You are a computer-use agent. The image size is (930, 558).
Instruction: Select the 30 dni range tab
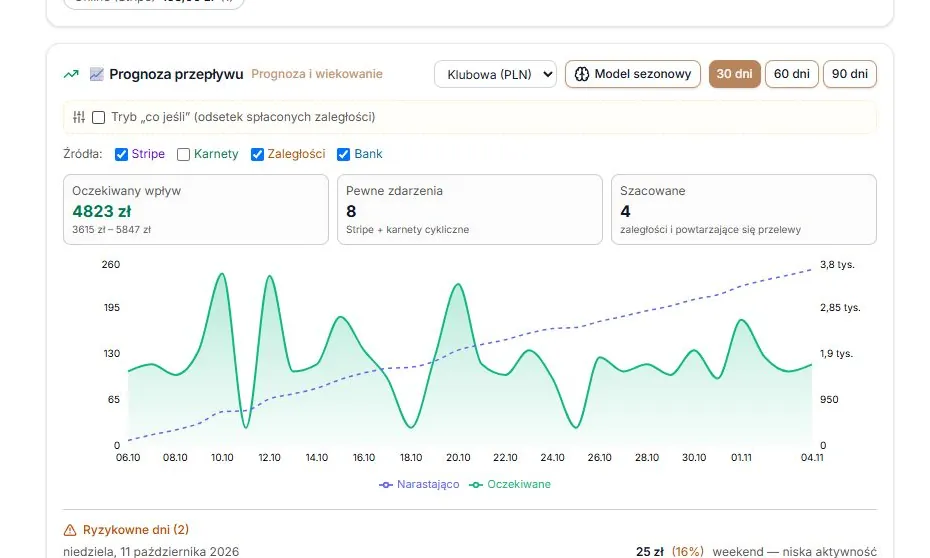coord(734,74)
